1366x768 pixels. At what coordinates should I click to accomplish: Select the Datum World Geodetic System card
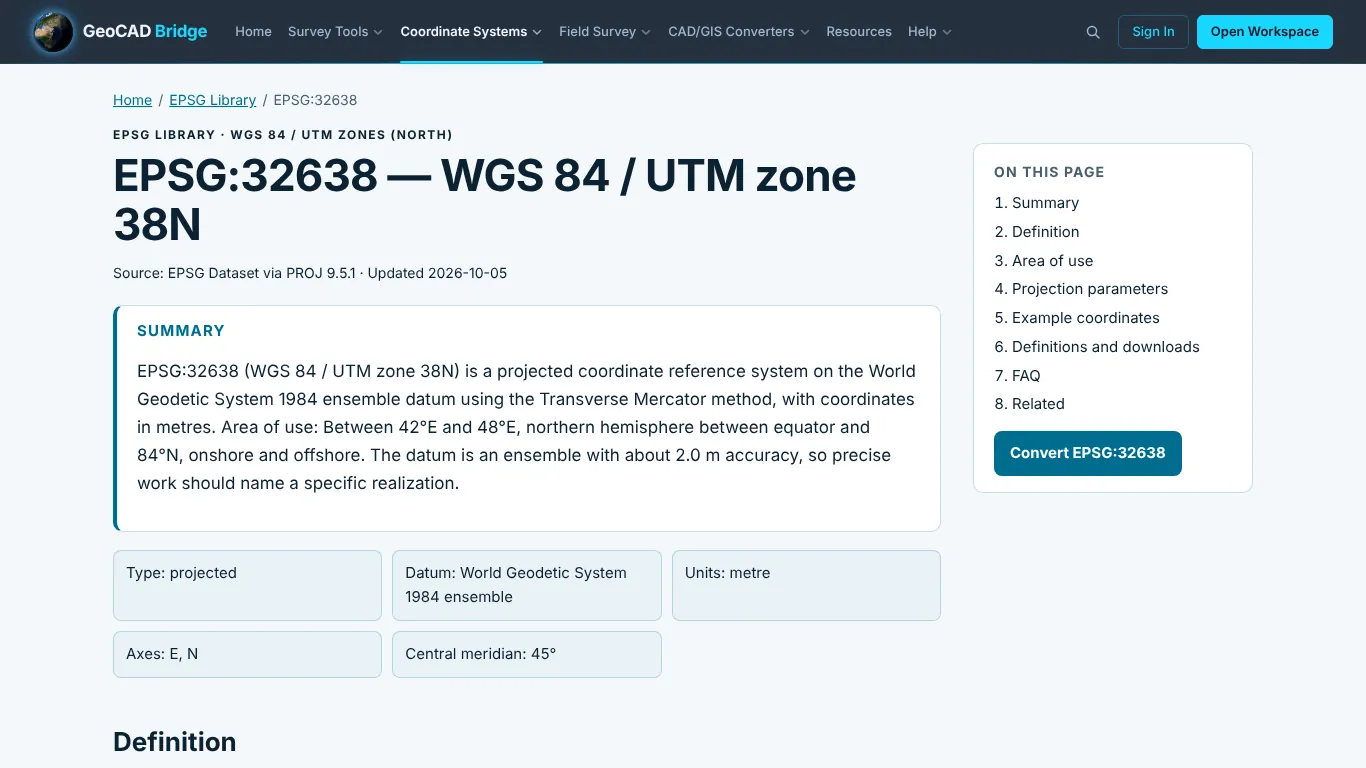pyautogui.click(x=527, y=585)
